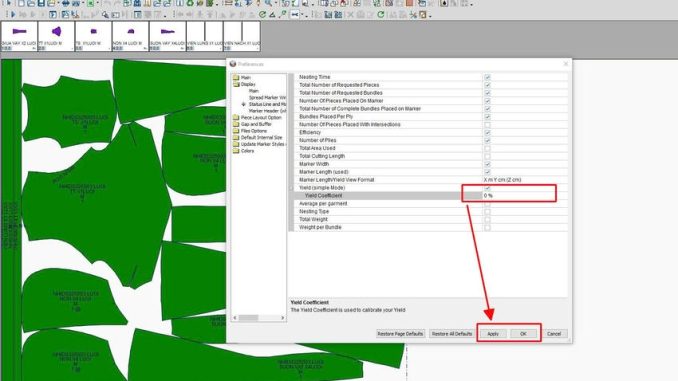Toggle Nesting Time checkbox
678x381 pixels.
[x=487, y=77]
